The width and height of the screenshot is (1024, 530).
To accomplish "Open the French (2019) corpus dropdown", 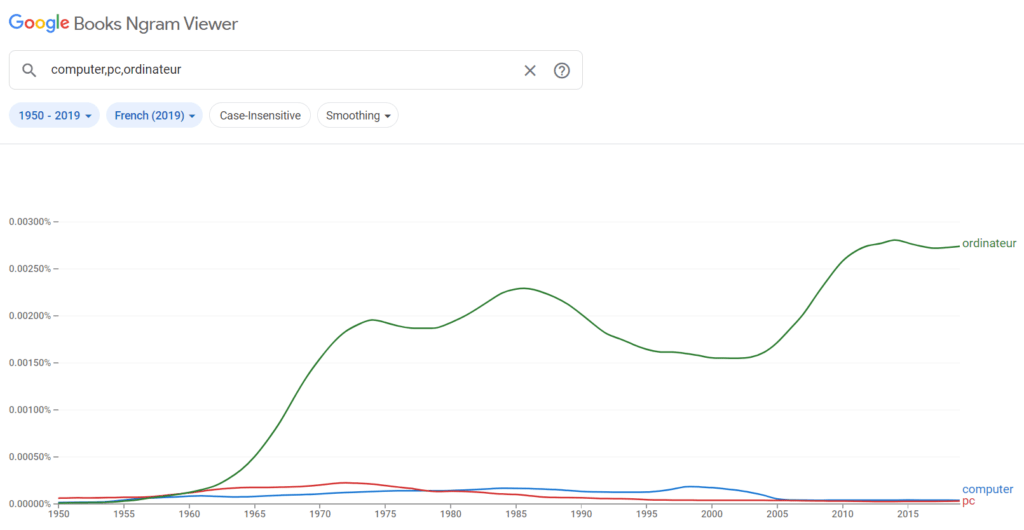I will tap(154, 116).
